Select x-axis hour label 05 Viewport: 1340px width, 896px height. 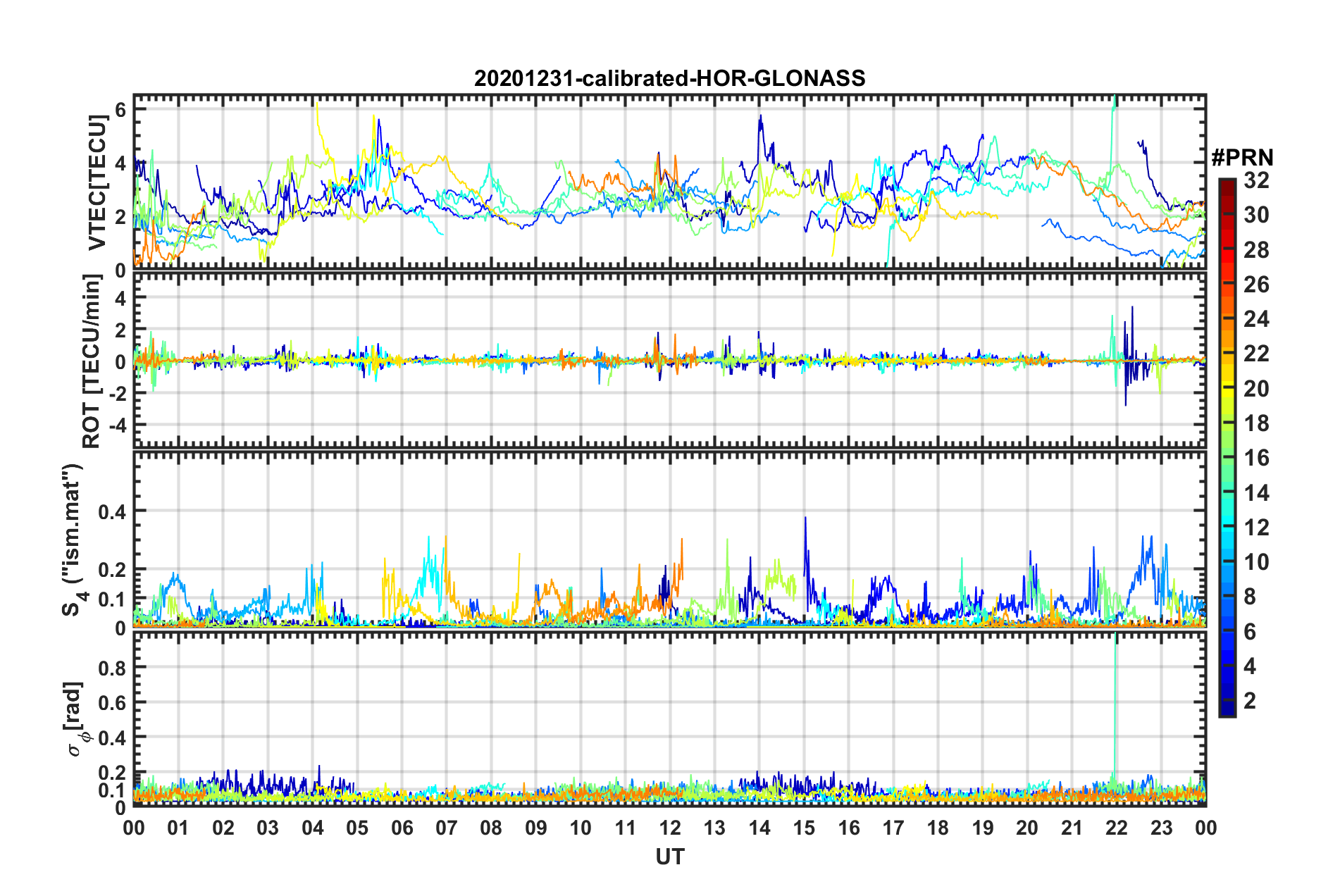coord(357,828)
